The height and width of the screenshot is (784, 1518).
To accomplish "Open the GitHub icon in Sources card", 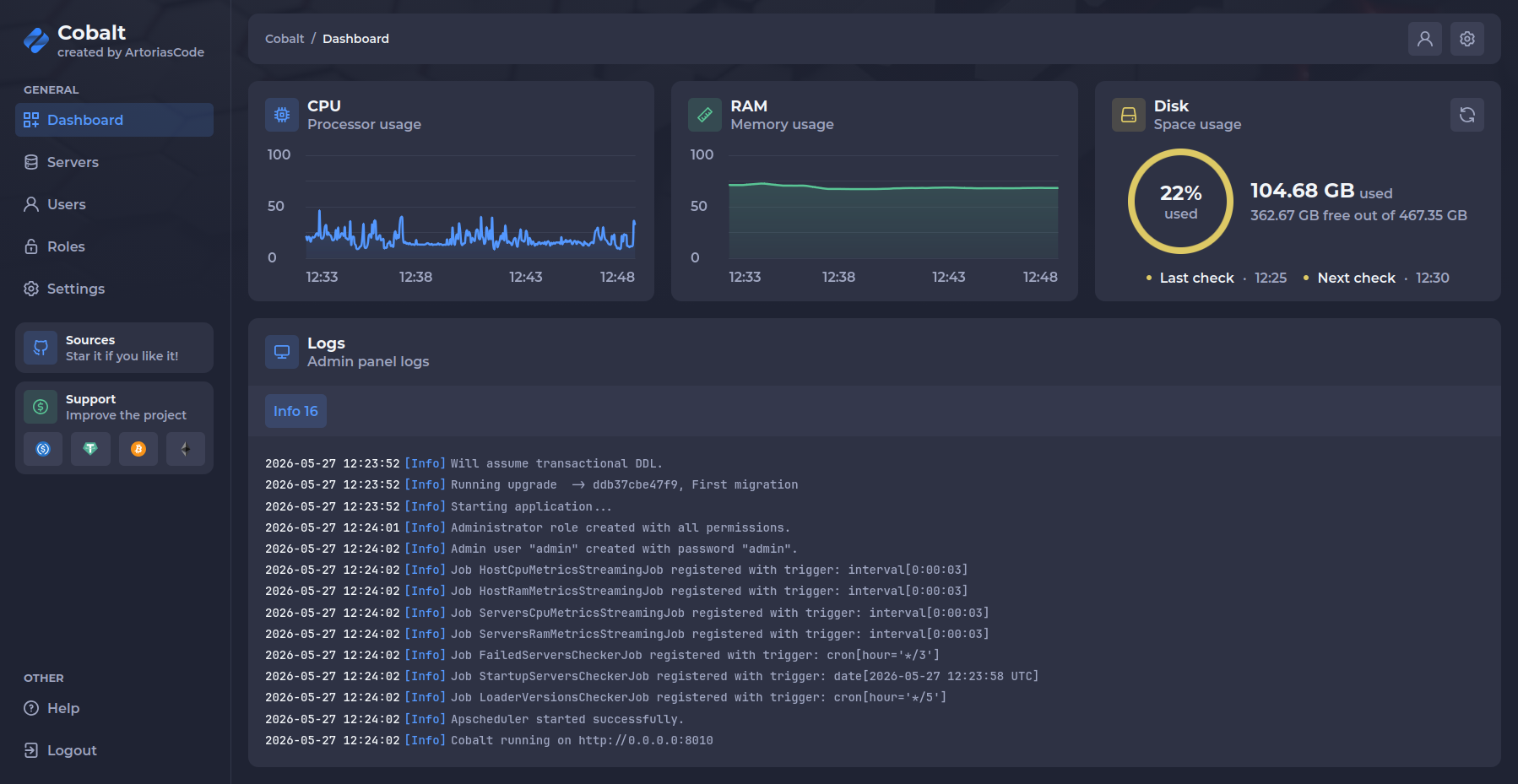I will 41,348.
